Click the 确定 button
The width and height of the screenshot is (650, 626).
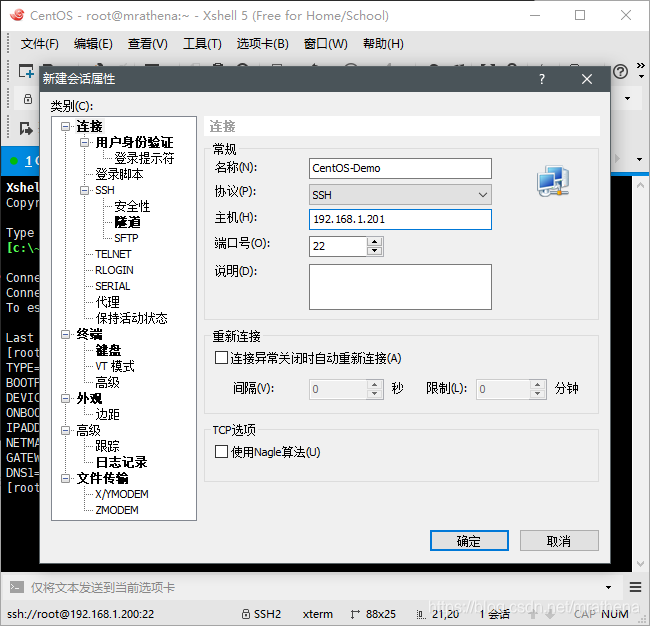click(x=469, y=541)
